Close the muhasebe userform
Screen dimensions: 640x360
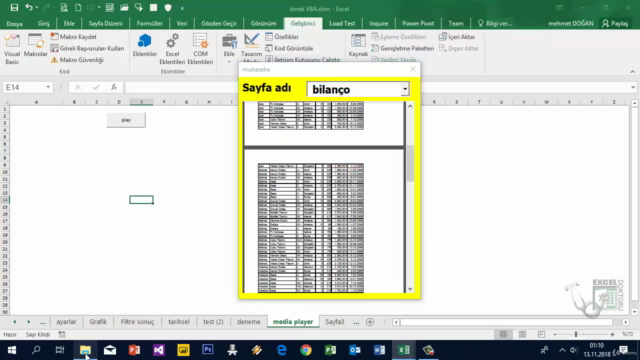[x=413, y=69]
